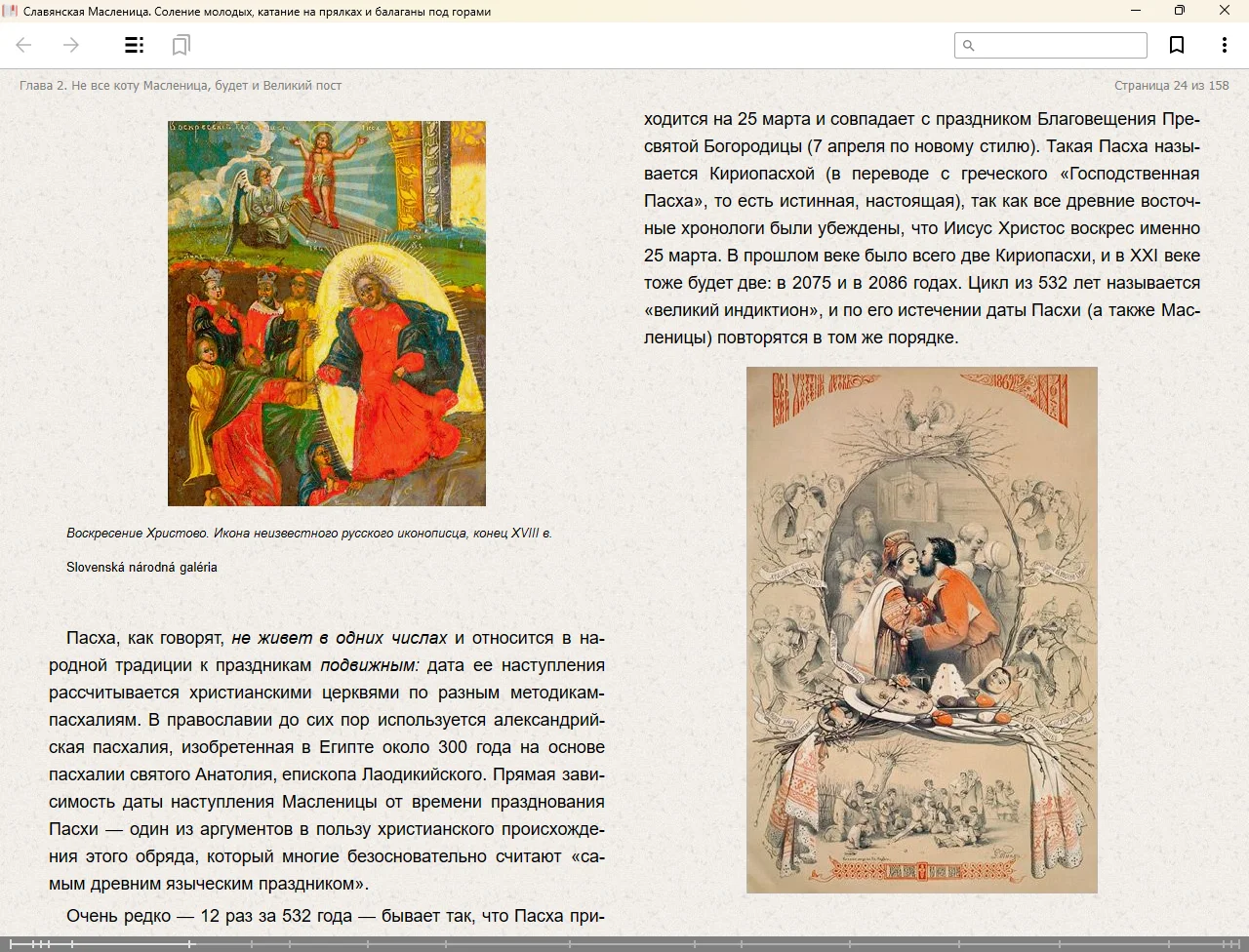This screenshot has height=952, width=1249.
Task: Bookmark the current page
Action: click(x=1177, y=45)
